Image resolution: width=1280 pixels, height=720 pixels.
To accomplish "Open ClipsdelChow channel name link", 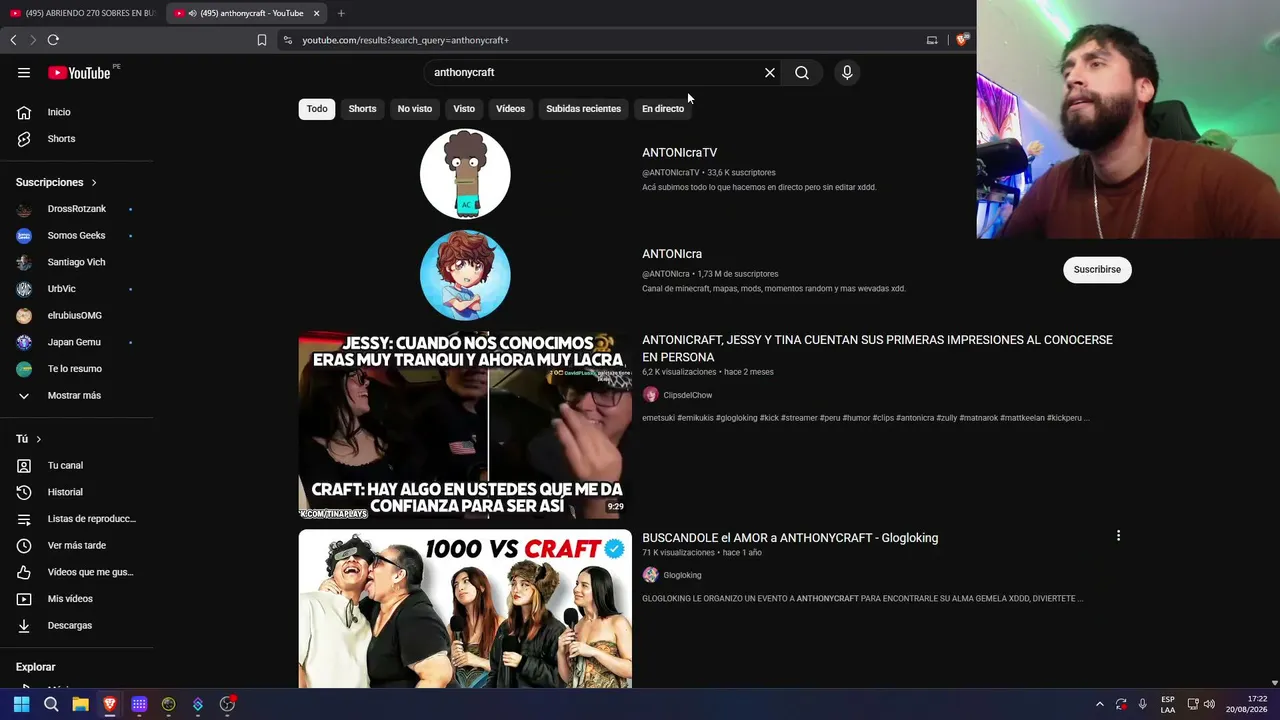I will pos(688,395).
